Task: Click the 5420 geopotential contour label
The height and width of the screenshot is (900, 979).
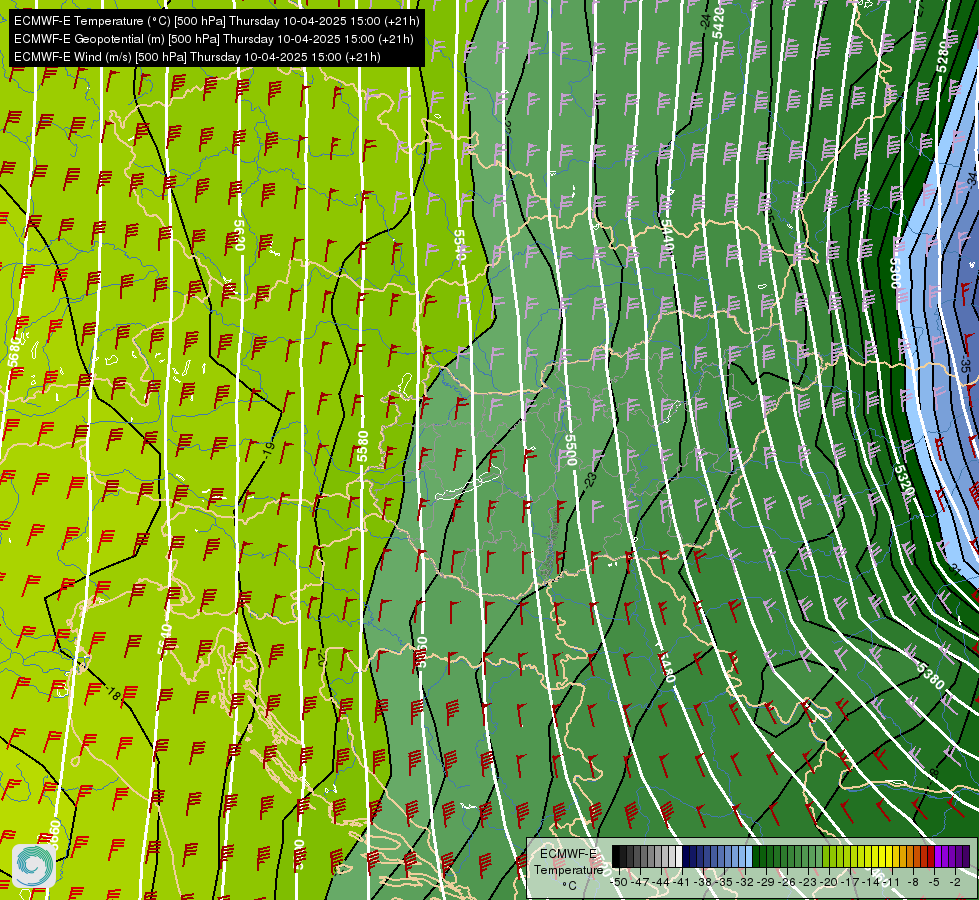Action: pyautogui.click(x=718, y=23)
